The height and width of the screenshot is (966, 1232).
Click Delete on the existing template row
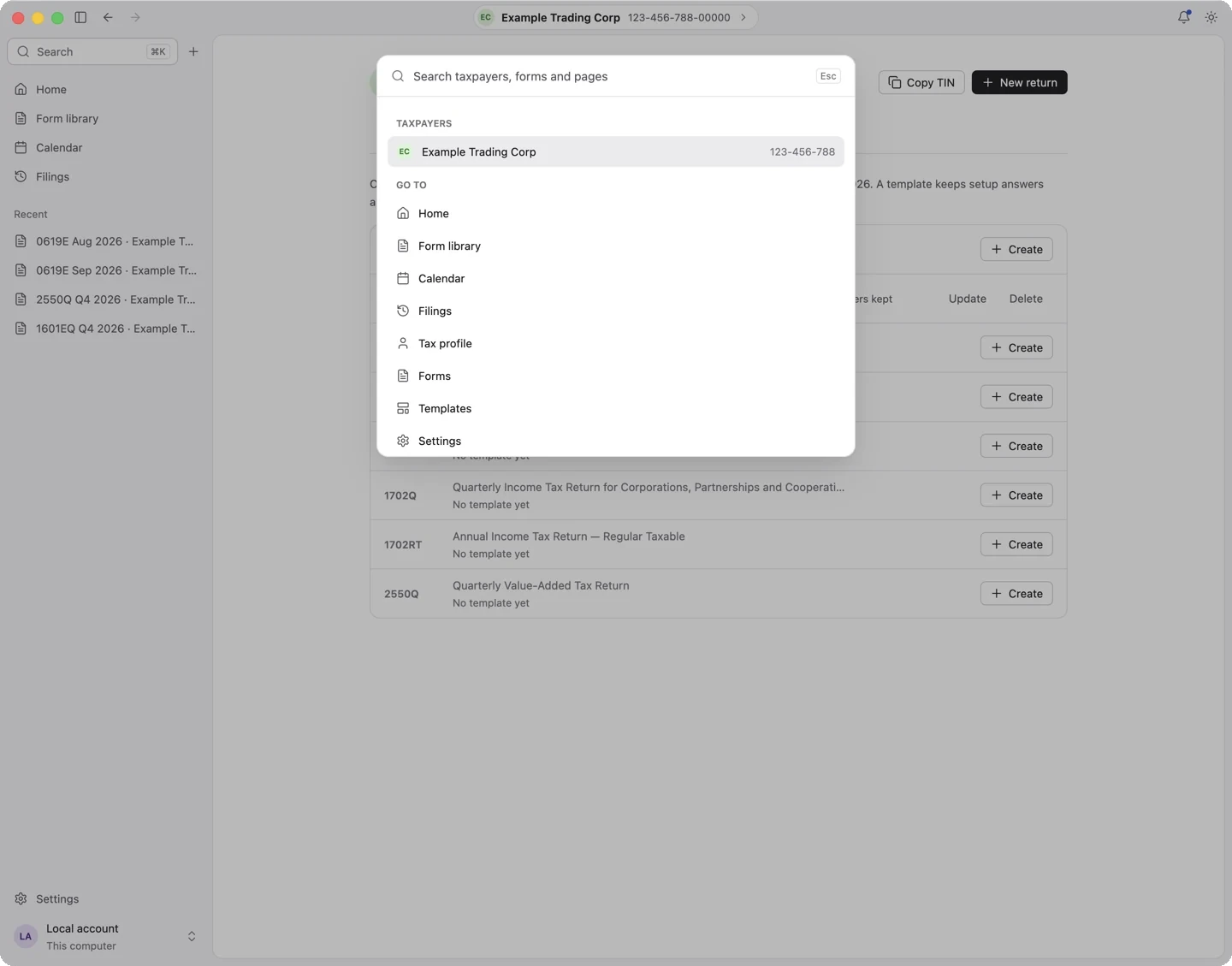pos(1026,299)
